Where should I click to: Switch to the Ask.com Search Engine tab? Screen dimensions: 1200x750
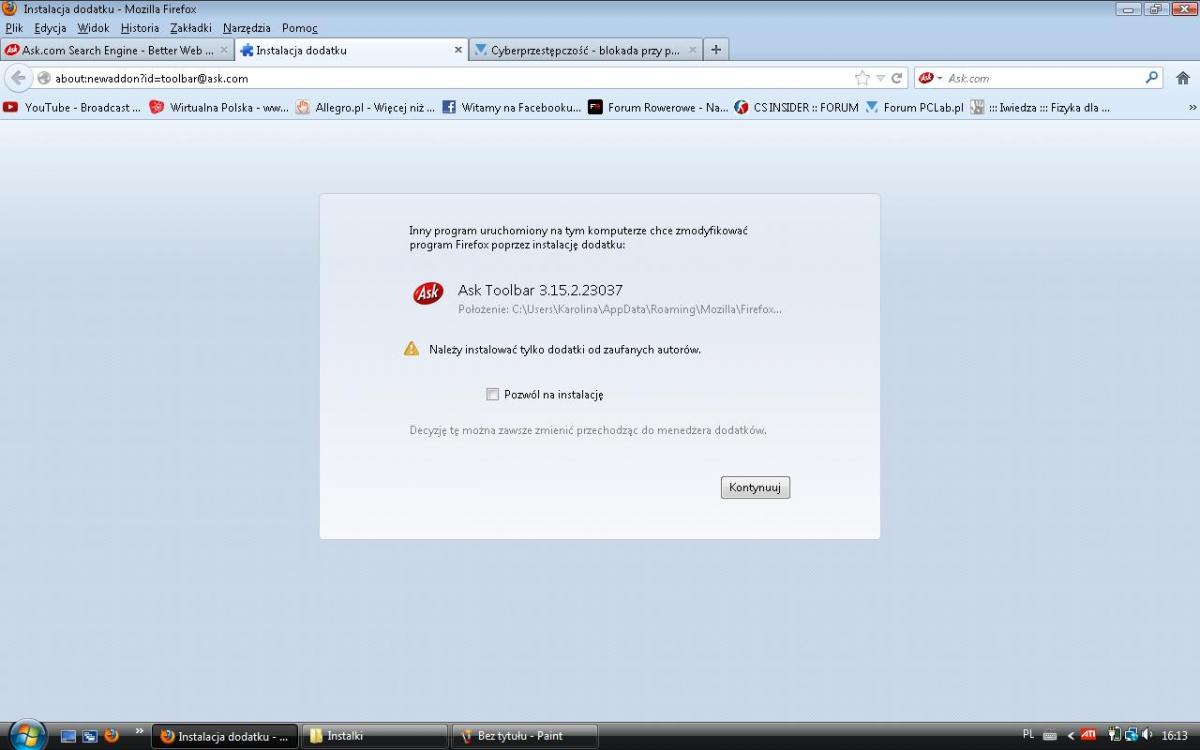point(117,50)
